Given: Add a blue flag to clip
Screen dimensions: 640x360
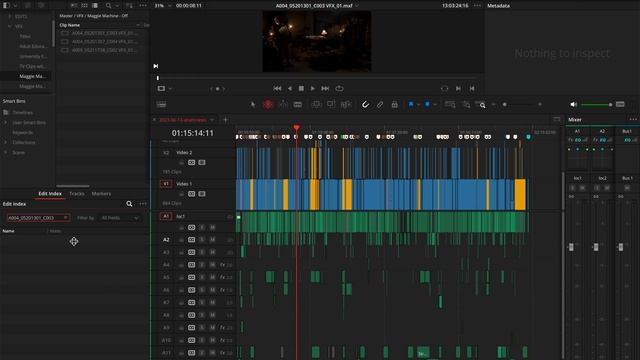Looking at the screenshot, I should (411, 104).
